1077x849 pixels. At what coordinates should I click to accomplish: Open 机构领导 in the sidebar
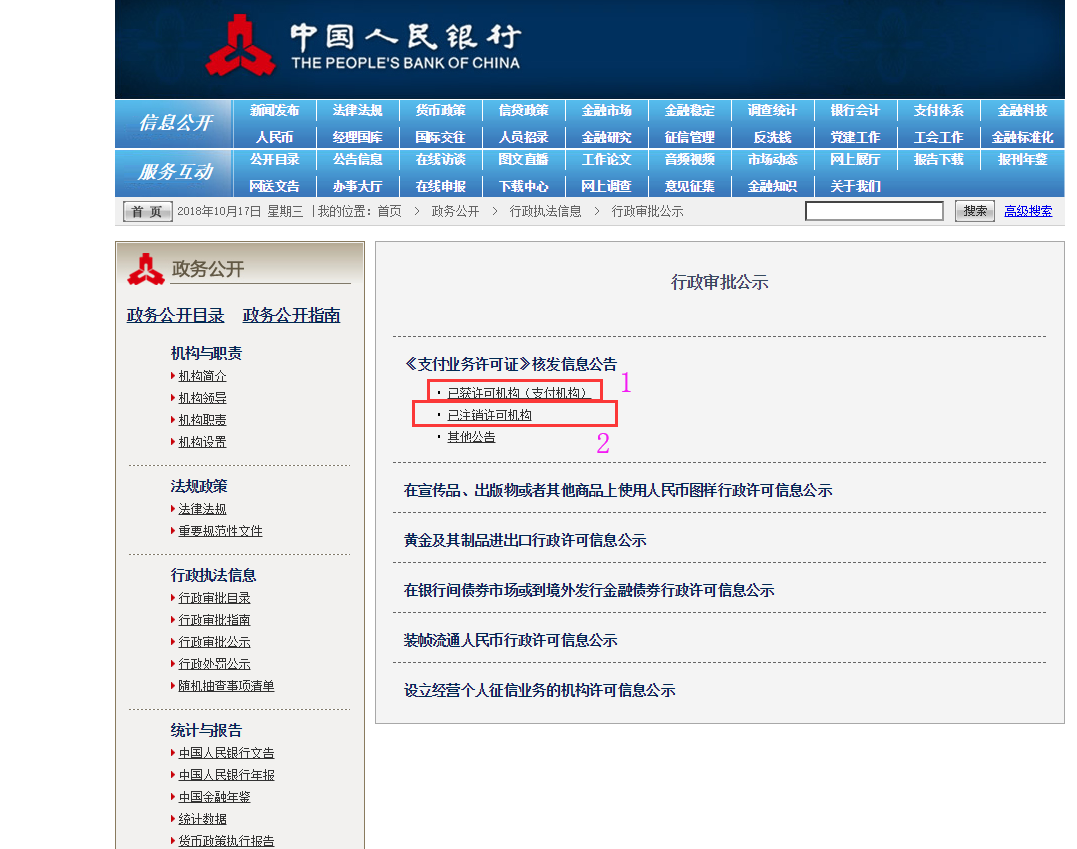click(203, 398)
